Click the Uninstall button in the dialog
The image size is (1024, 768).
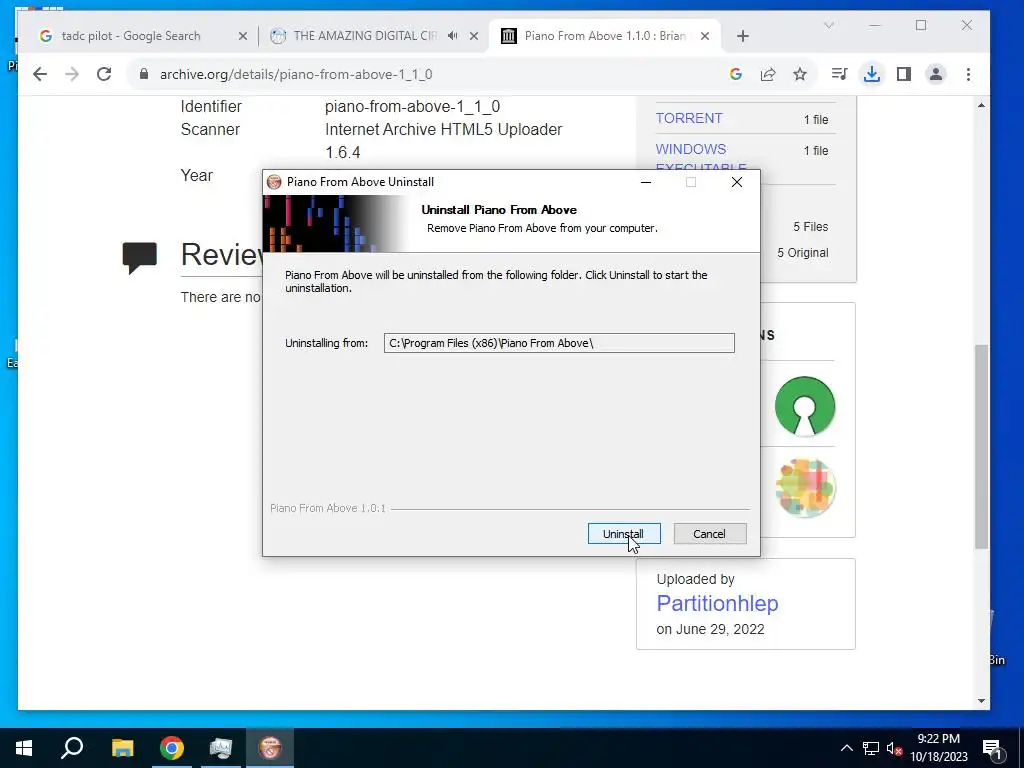coord(624,534)
